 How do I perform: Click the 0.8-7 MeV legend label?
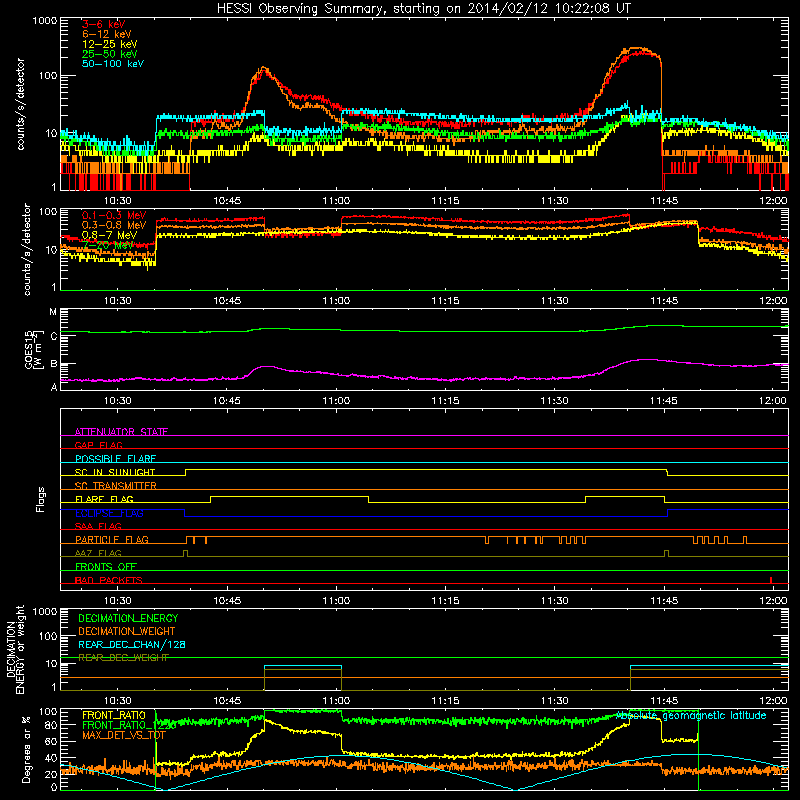[x=109, y=235]
